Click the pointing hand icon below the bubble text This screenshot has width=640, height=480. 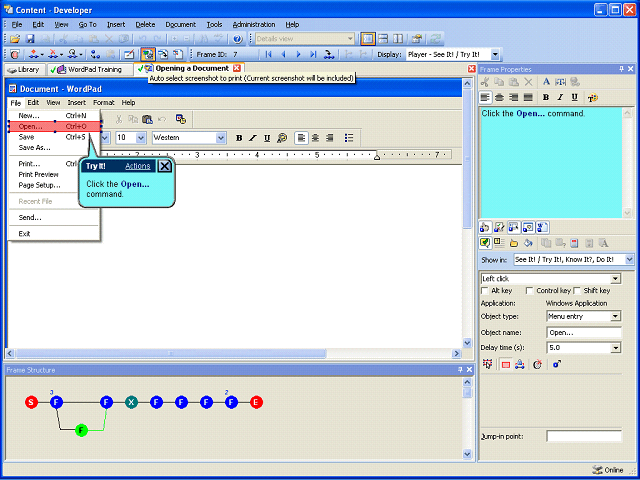[484, 227]
